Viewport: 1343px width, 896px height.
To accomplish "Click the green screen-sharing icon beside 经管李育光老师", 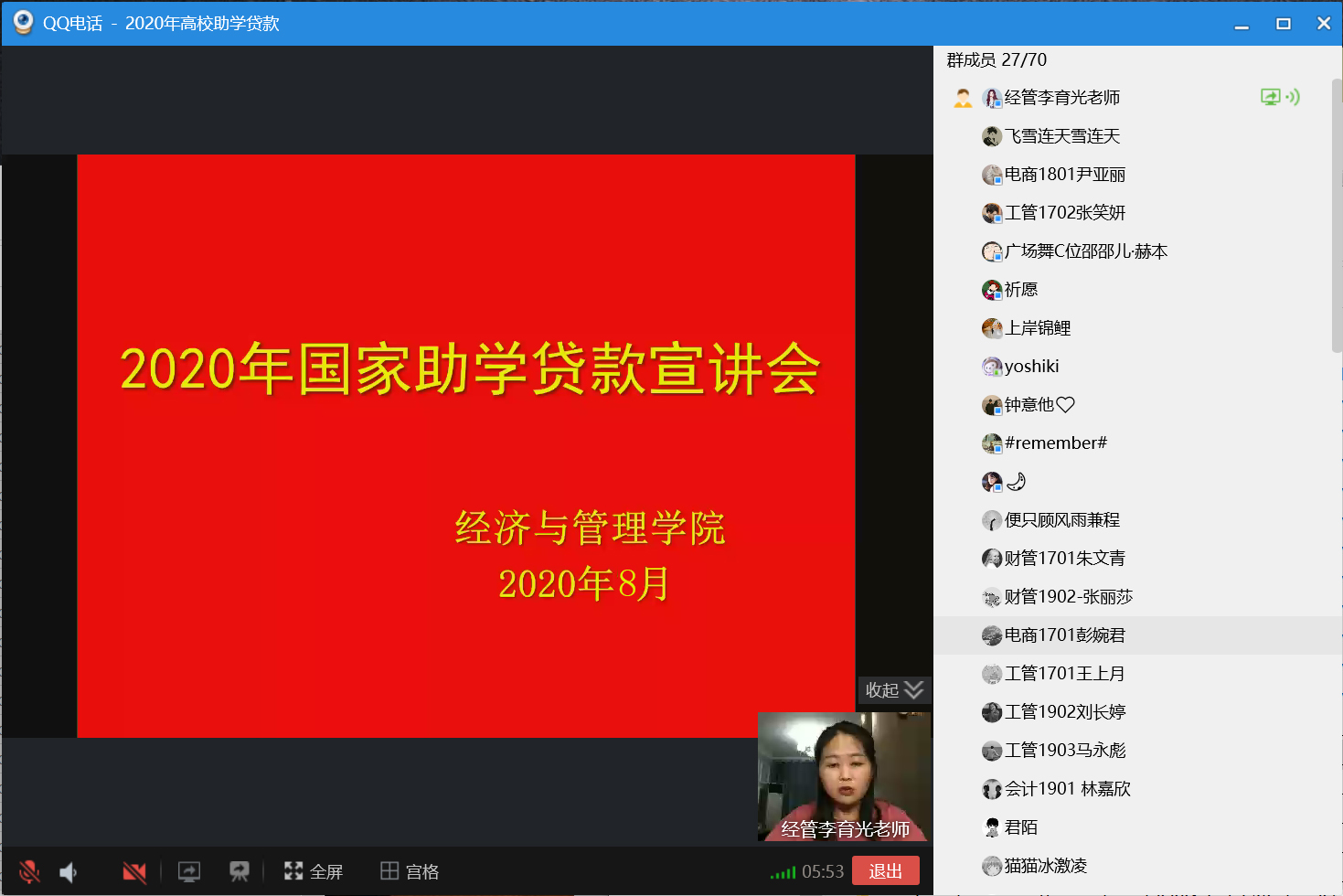I will (1270, 97).
